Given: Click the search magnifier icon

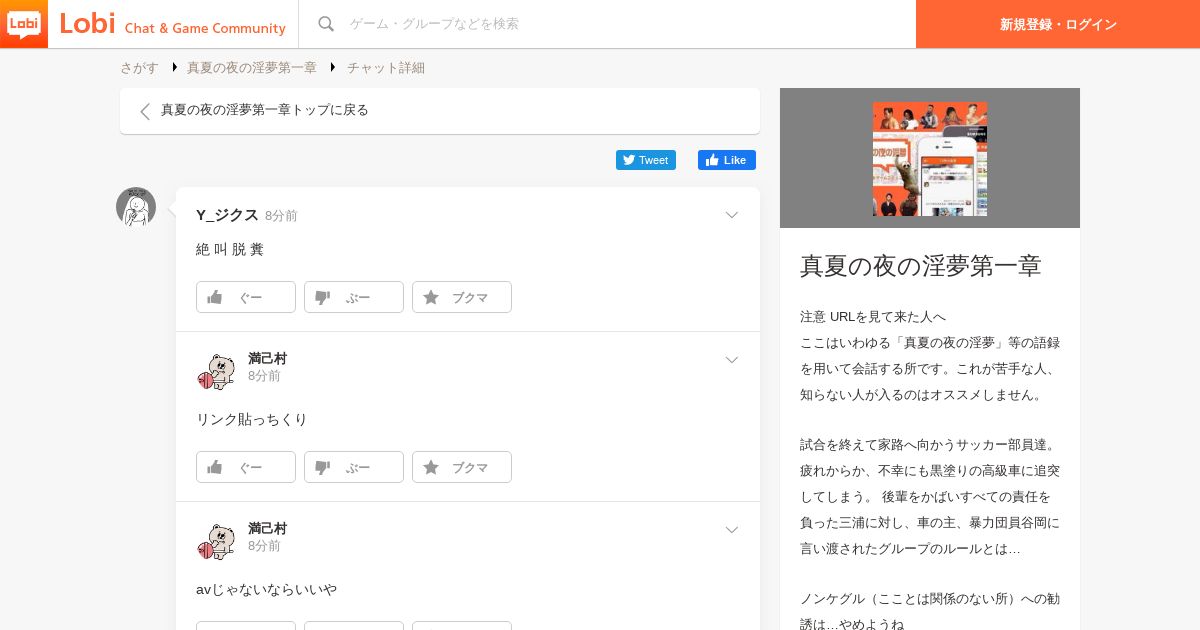Looking at the screenshot, I should pyautogui.click(x=326, y=24).
